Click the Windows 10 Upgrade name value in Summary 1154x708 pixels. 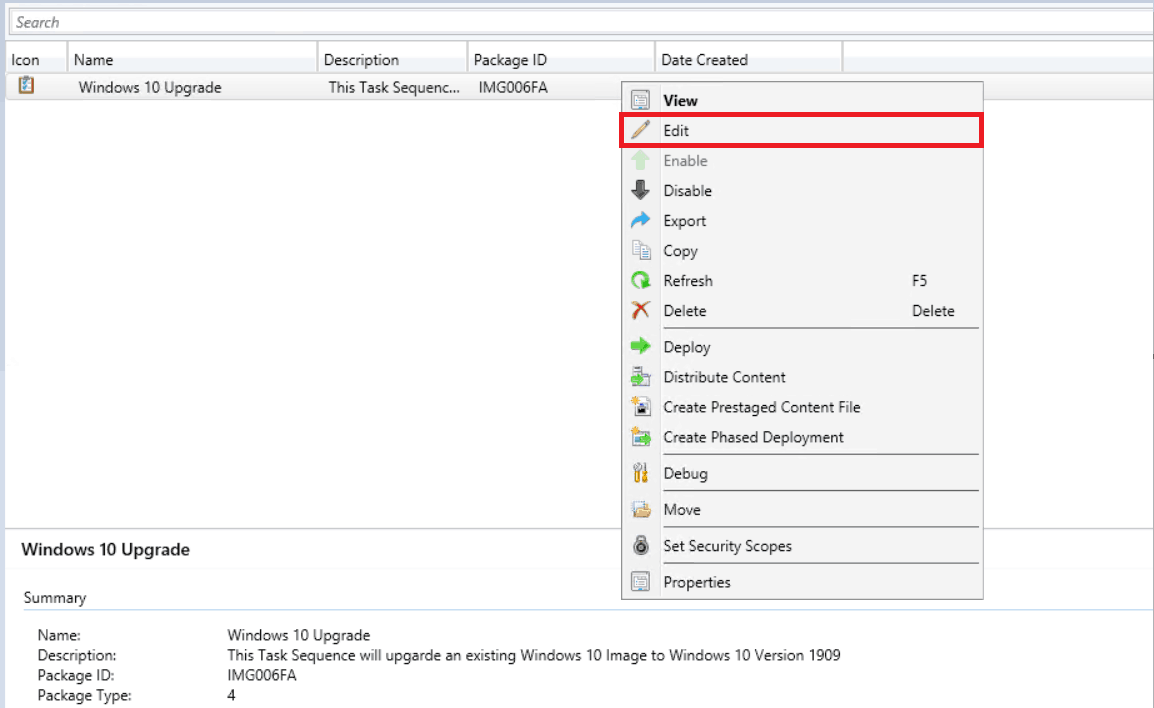[x=298, y=634]
